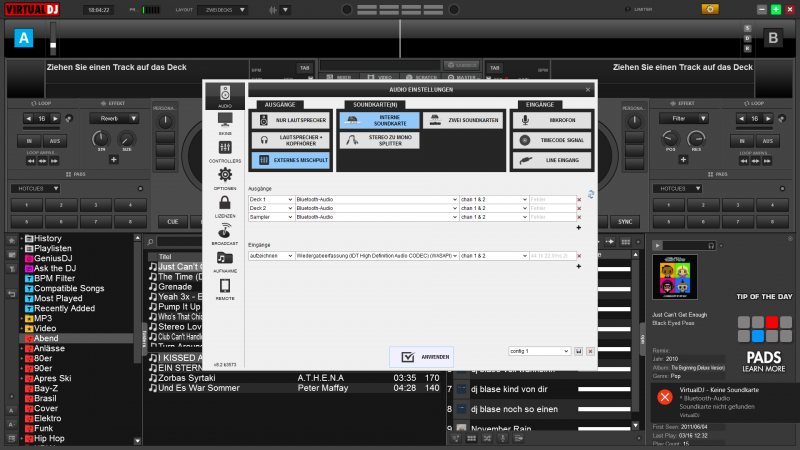Add an effect slot on deck A
This screenshot has width=800, height=450.
tap(113, 160)
